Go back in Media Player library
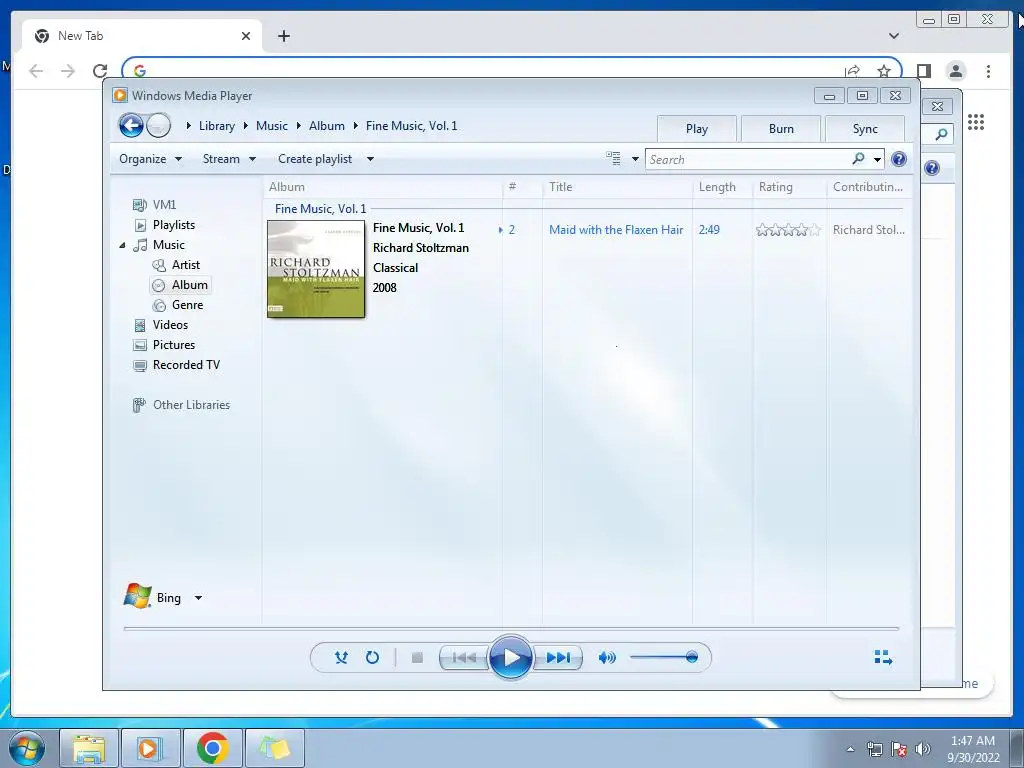Screen dimensions: 1024x768 click(x=131, y=125)
